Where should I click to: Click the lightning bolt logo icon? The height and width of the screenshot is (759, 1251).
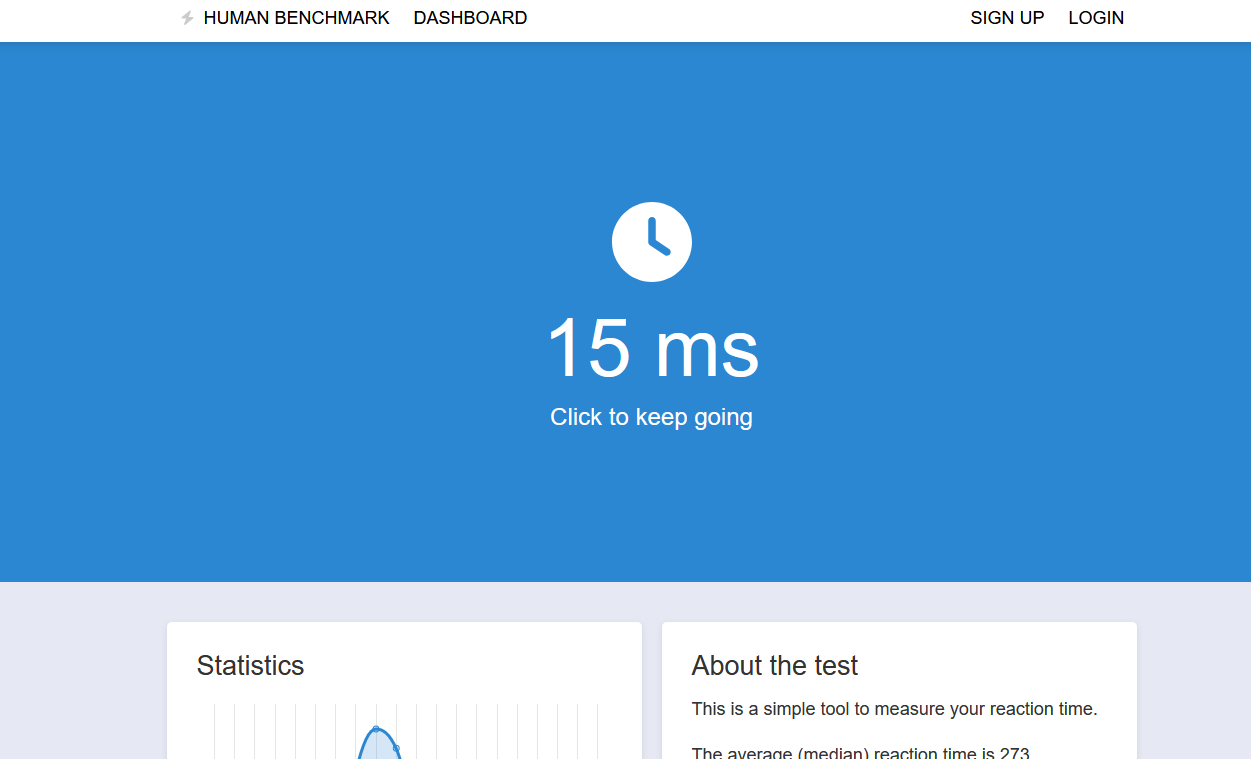tap(187, 18)
